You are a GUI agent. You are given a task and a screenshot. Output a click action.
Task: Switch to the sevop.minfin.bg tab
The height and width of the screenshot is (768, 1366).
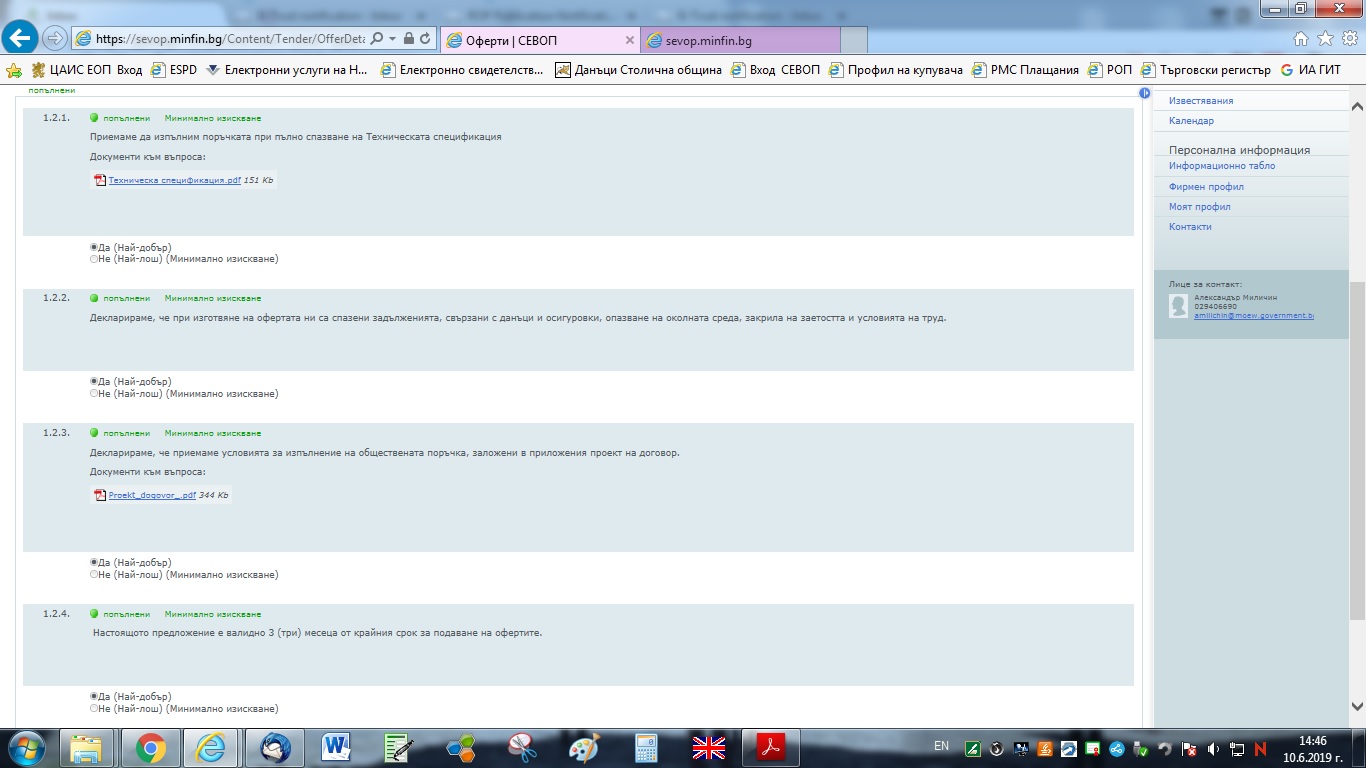(740, 40)
